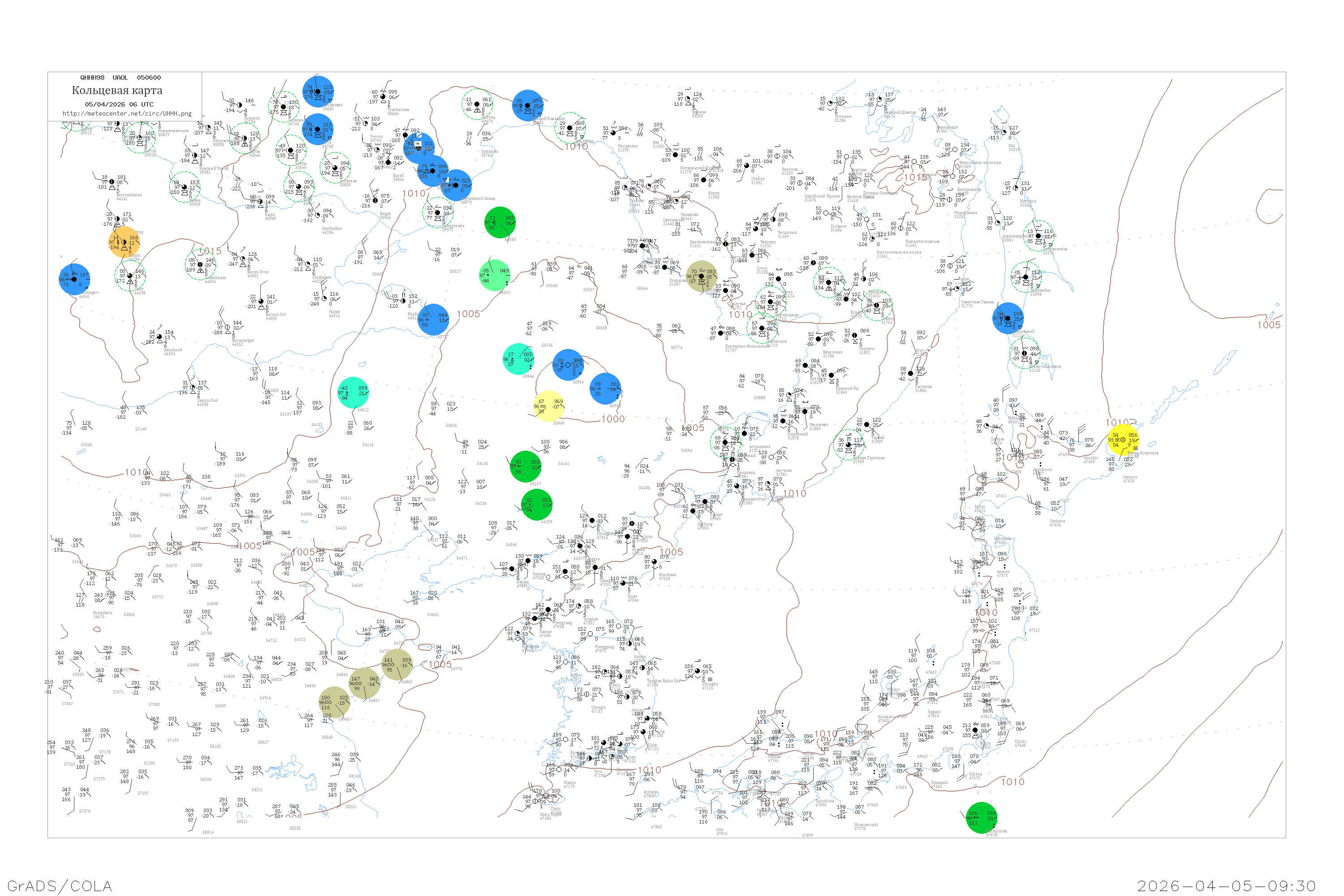Click the Underkhaan 44304 dashed green circle

click(200, 265)
